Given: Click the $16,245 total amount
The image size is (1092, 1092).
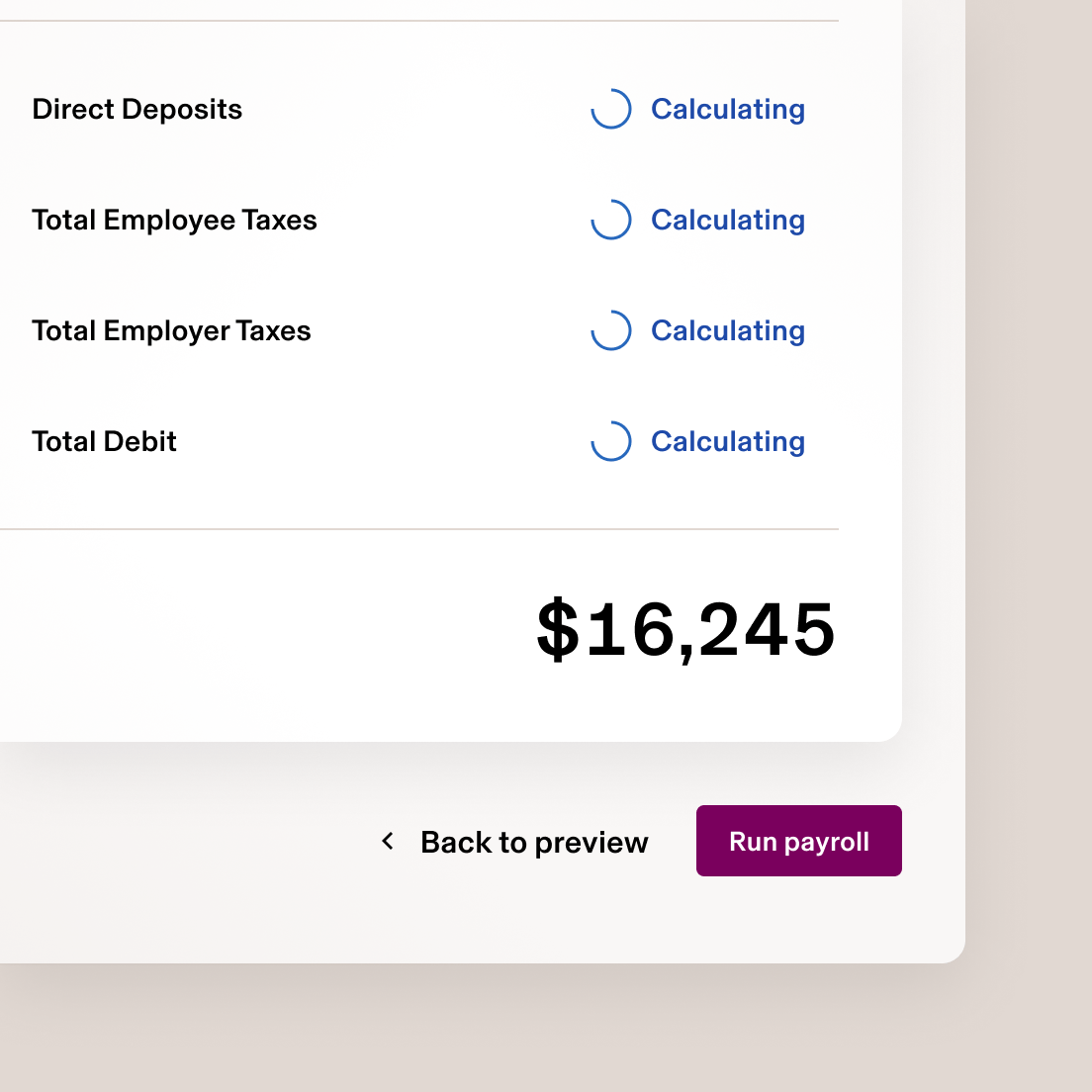Looking at the screenshot, I should coord(685,630).
